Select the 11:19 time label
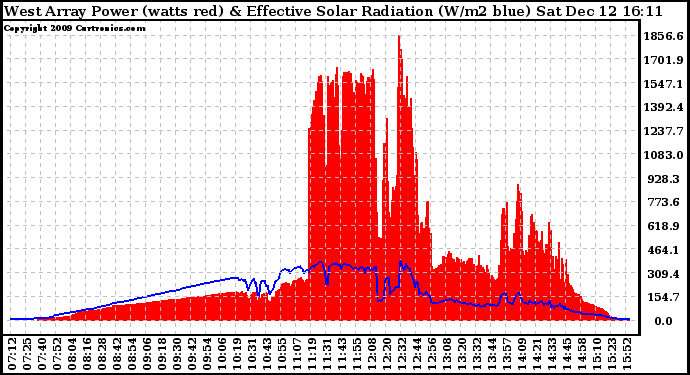The width and height of the screenshot is (690, 375). [312, 354]
